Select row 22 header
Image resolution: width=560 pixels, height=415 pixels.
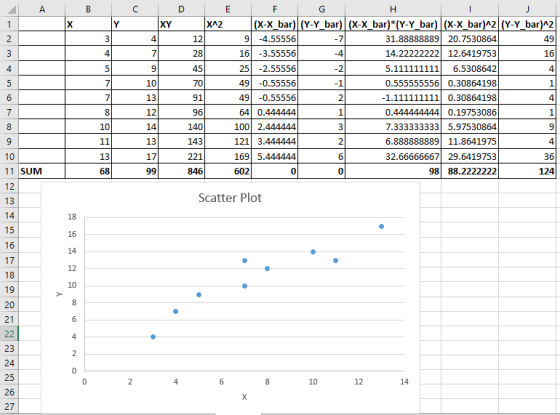[x=9, y=334]
